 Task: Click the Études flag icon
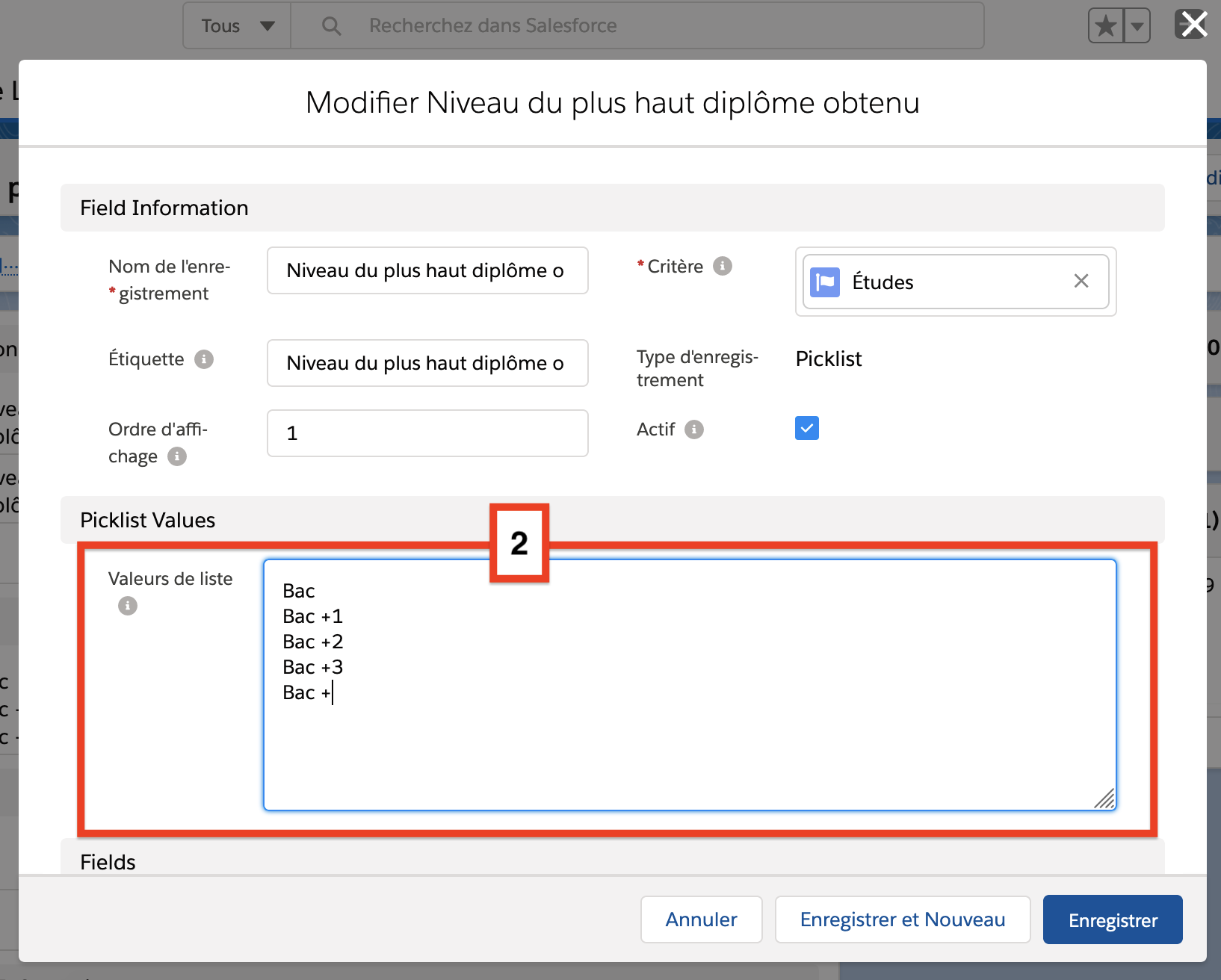click(x=825, y=282)
